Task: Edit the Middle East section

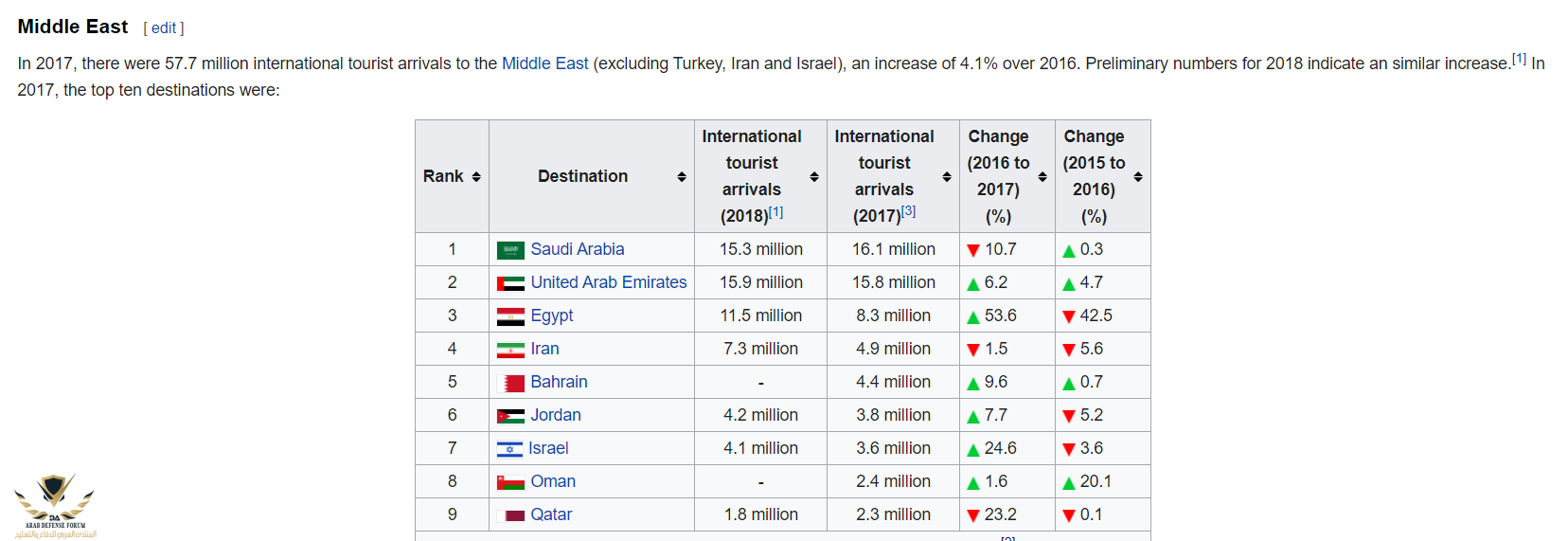Action: [164, 28]
